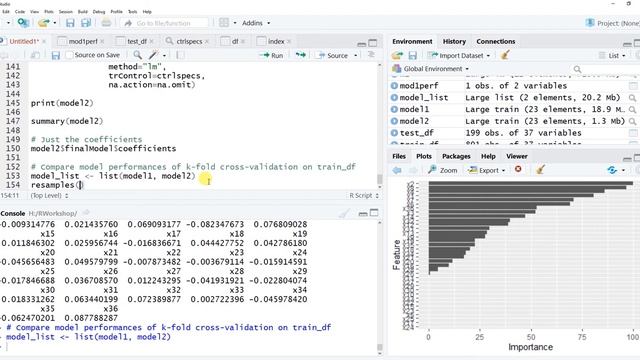Viewport: 640px width, 360px height.
Task: Open Find/Replace magnifier in editor toolbar
Action: (138, 55)
